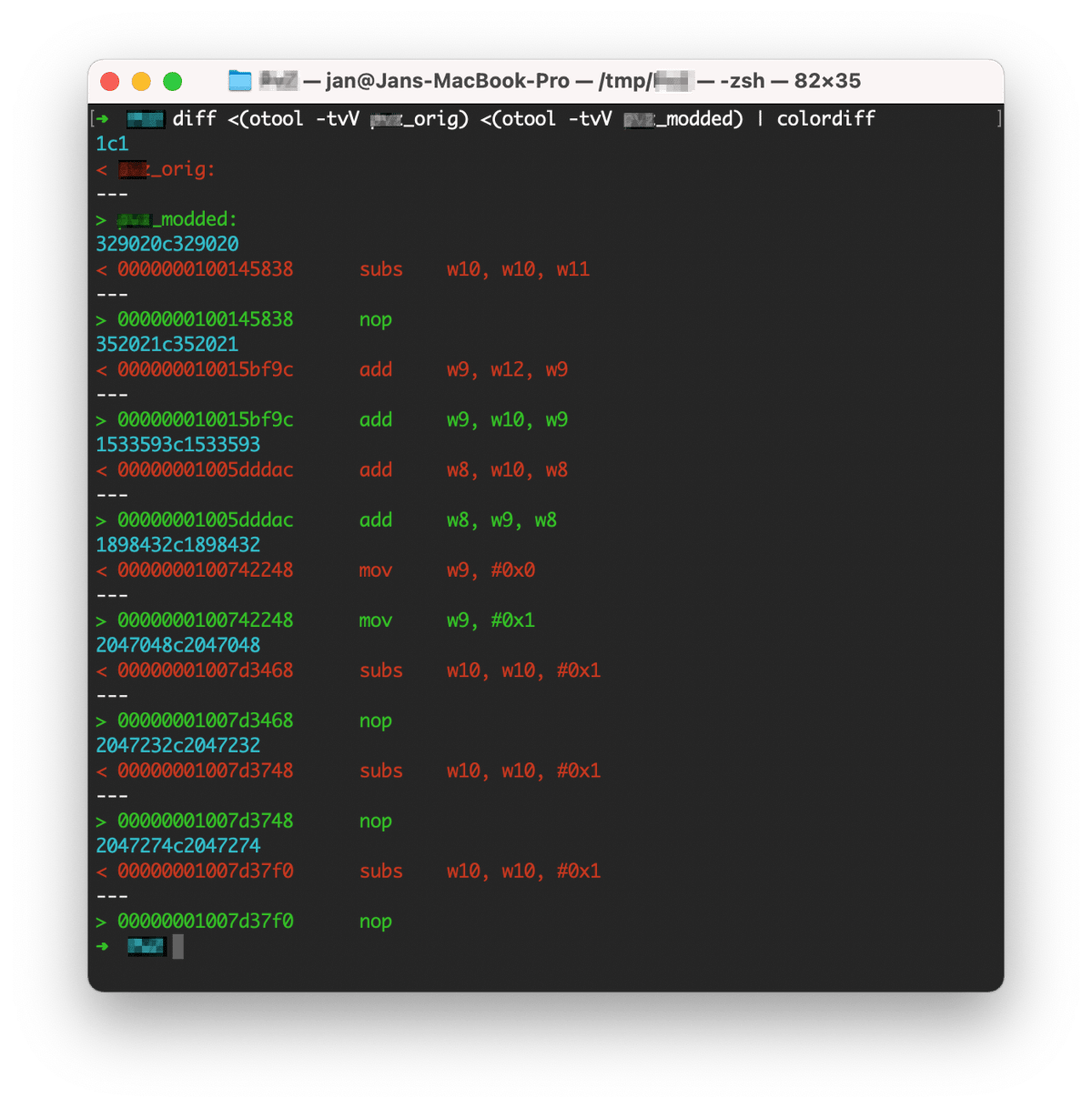Viewport: 1092px width, 1108px height.
Task: Click the red subs w10, w10, w11 instruction
Action: coord(473,269)
